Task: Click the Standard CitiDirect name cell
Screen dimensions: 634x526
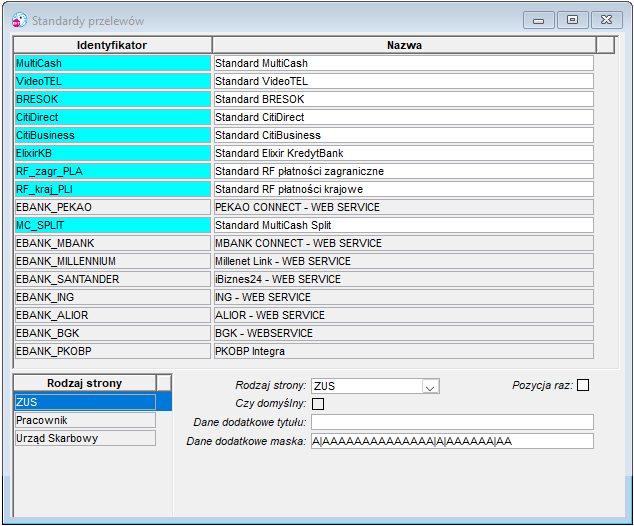Action: pos(404,117)
